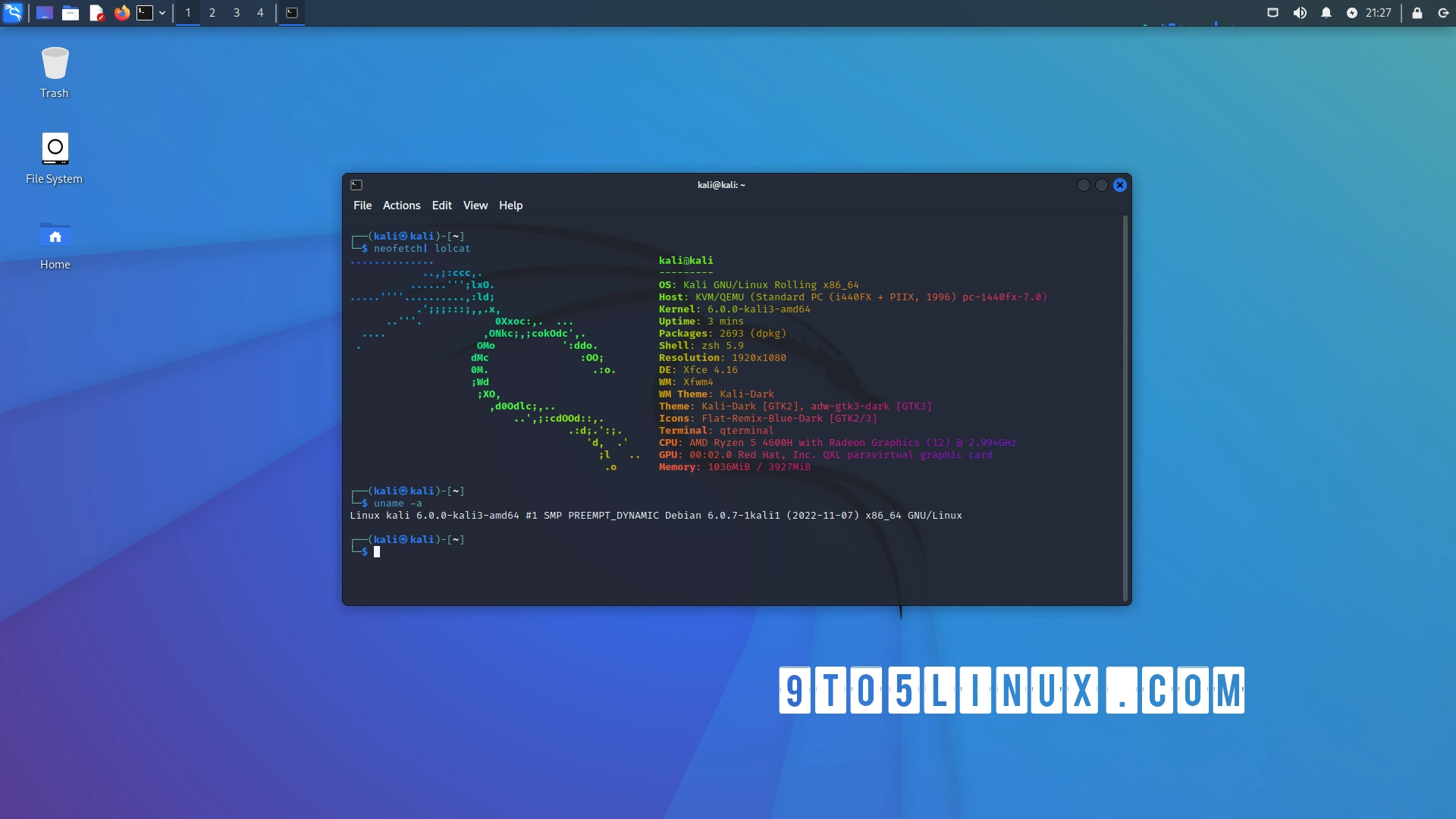Switch to workspace 2
1456x819 pixels.
212,13
